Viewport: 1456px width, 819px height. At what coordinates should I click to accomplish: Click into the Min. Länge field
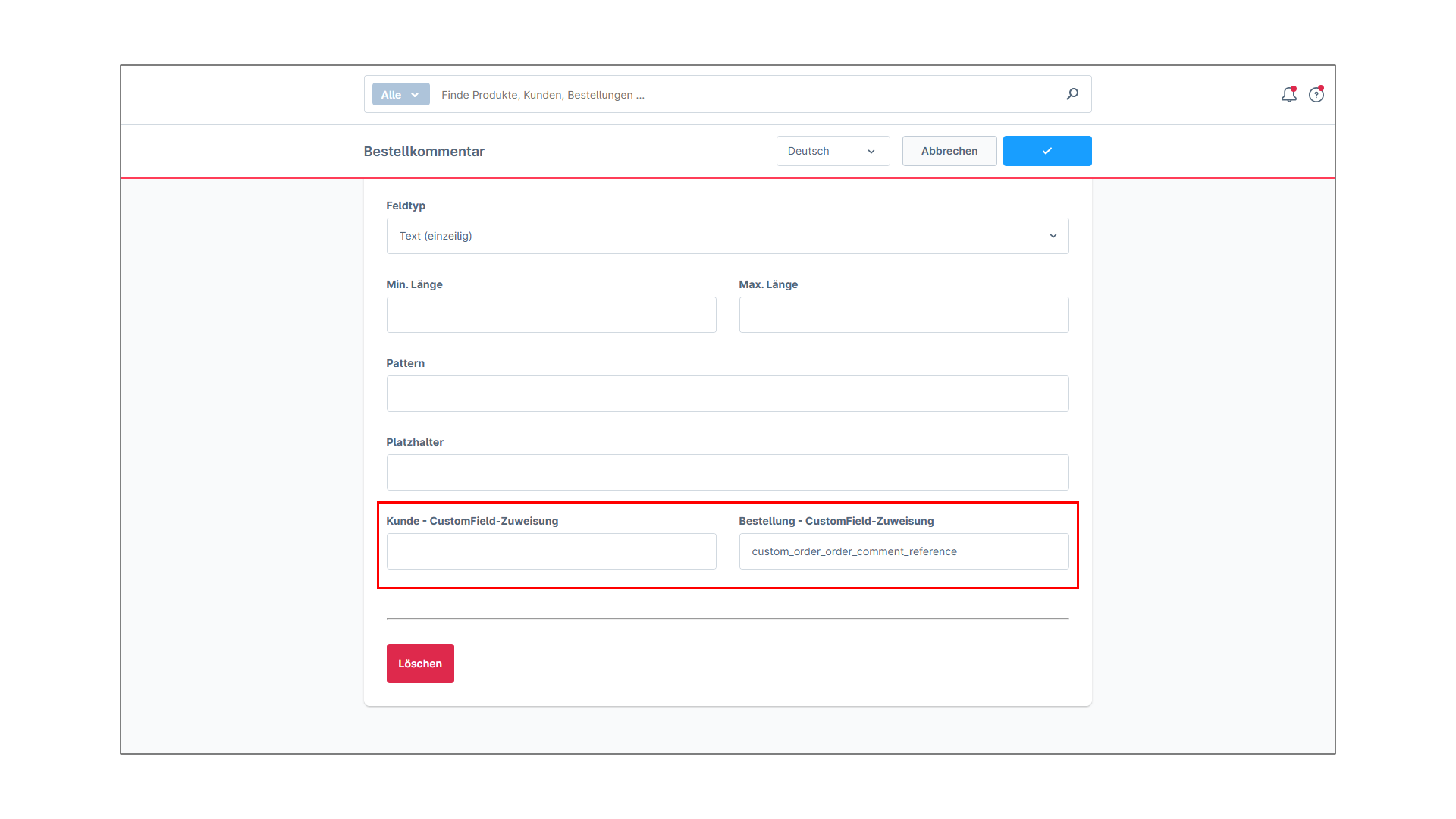551,315
